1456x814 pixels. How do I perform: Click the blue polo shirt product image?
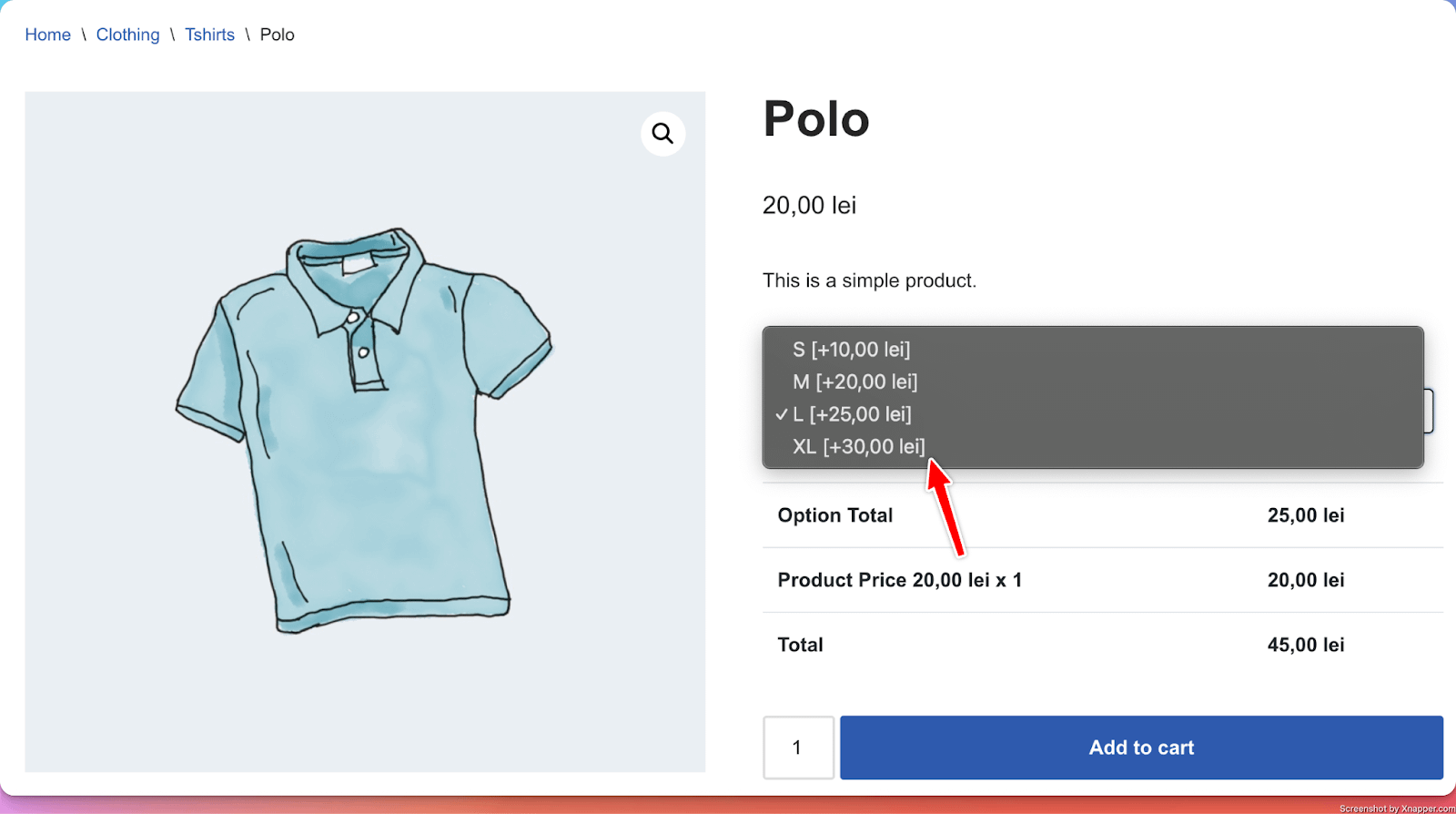[364, 428]
